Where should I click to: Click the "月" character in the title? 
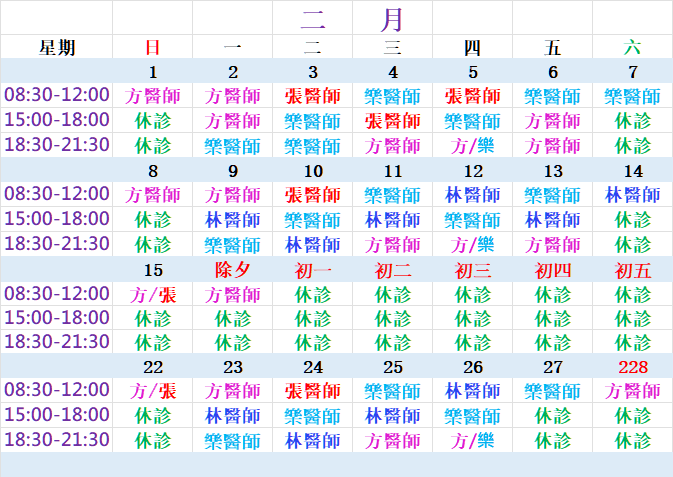pyautogui.click(x=392, y=18)
